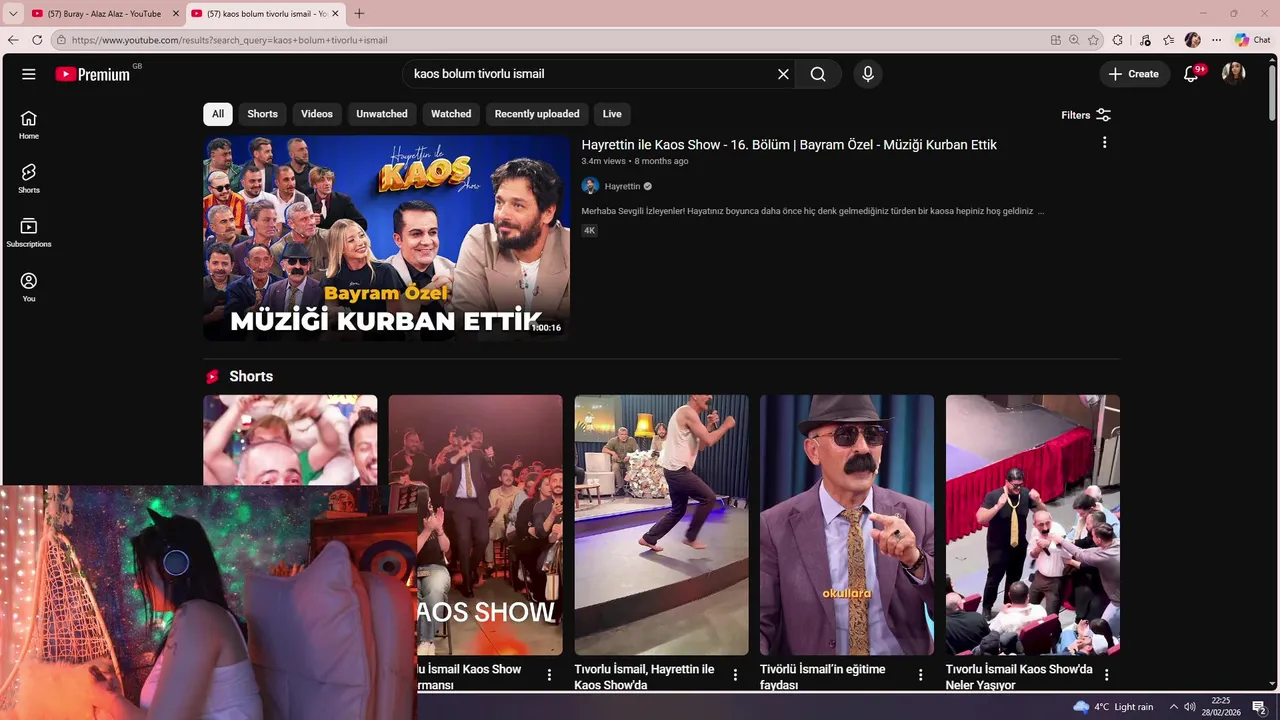Reload the page with the refresh icon
Image resolution: width=1280 pixels, height=720 pixels.
pyautogui.click(x=37, y=40)
